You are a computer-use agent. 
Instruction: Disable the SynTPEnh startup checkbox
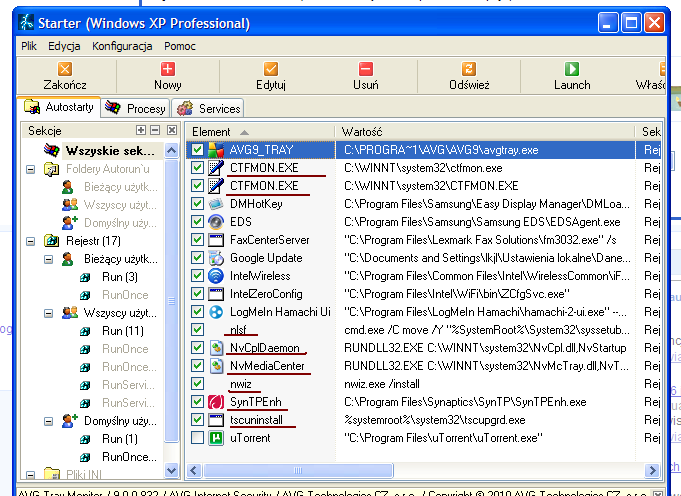coord(198,402)
